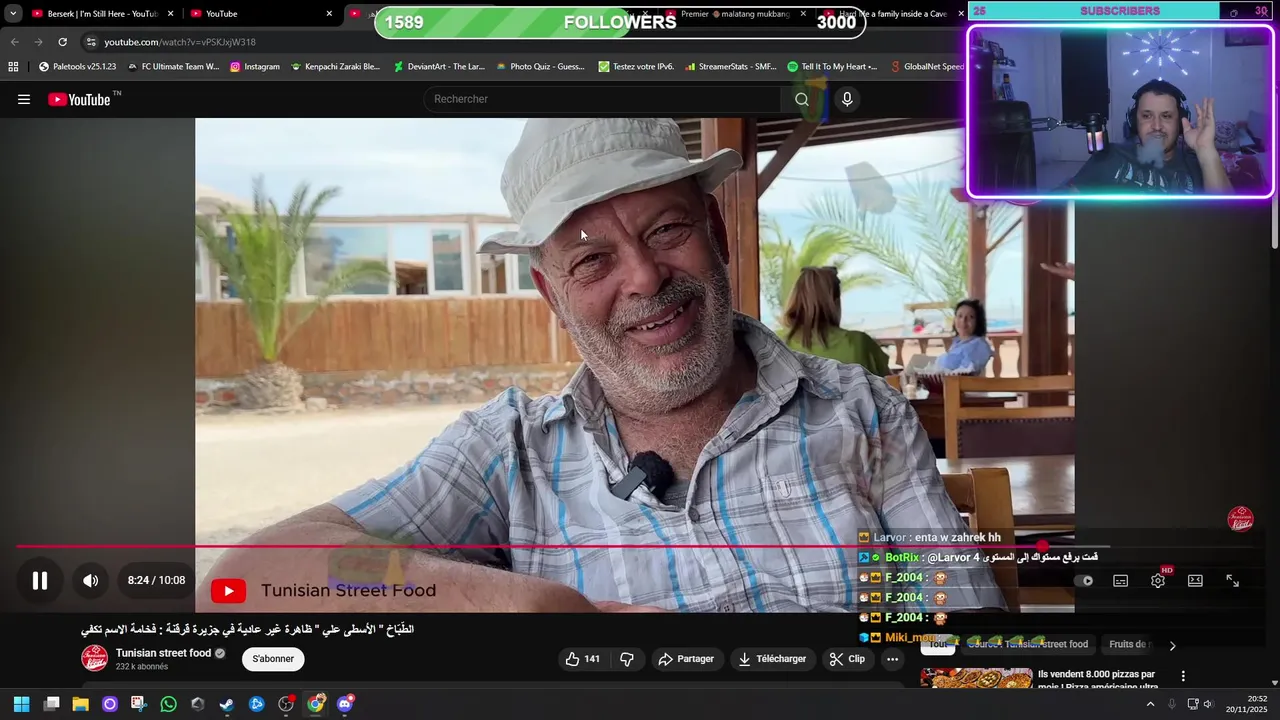This screenshot has width=1280, height=720.
Task: Toggle autoplay switch in the player
Action: (x=1084, y=581)
